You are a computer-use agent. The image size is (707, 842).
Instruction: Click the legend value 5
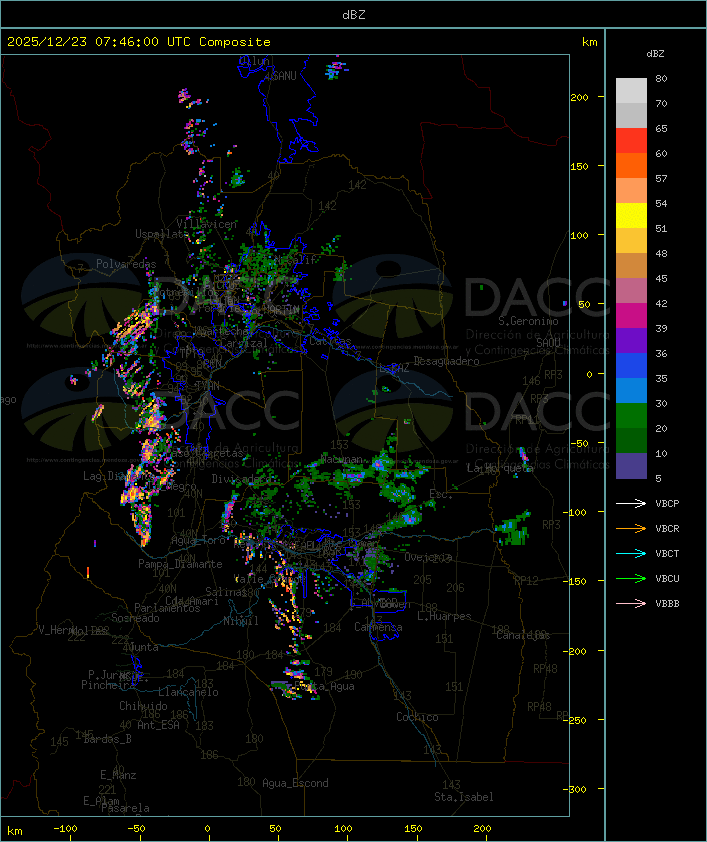[x=658, y=478]
